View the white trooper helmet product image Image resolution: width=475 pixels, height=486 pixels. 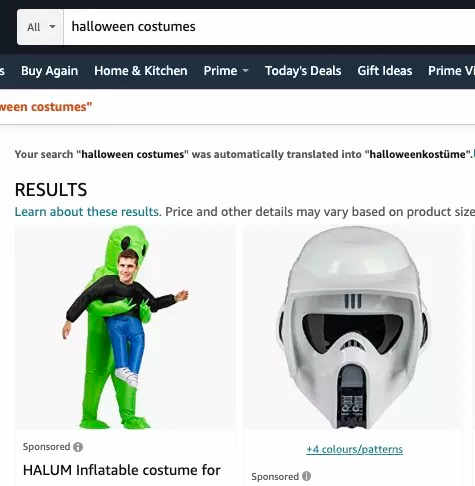353,327
